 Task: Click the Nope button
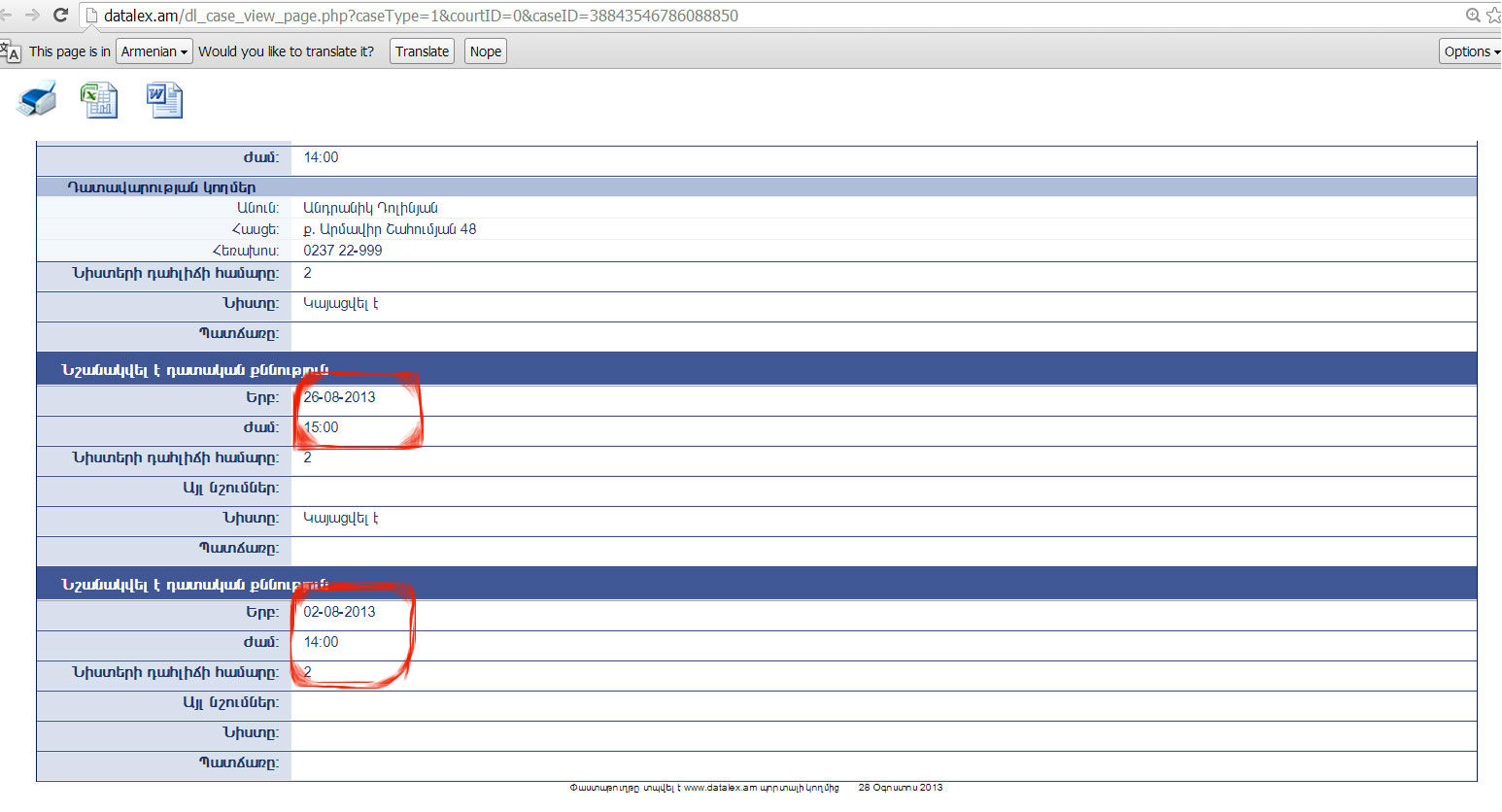486,51
